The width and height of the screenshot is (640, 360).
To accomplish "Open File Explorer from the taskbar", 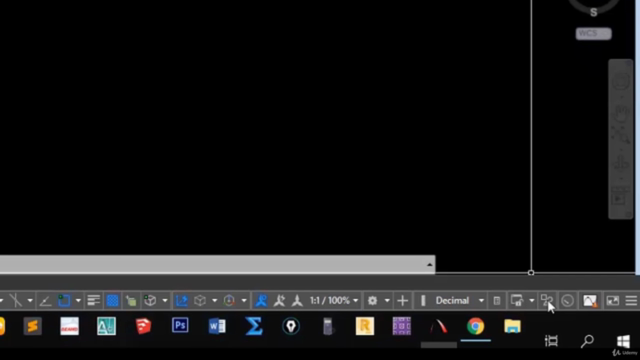I will tap(512, 327).
